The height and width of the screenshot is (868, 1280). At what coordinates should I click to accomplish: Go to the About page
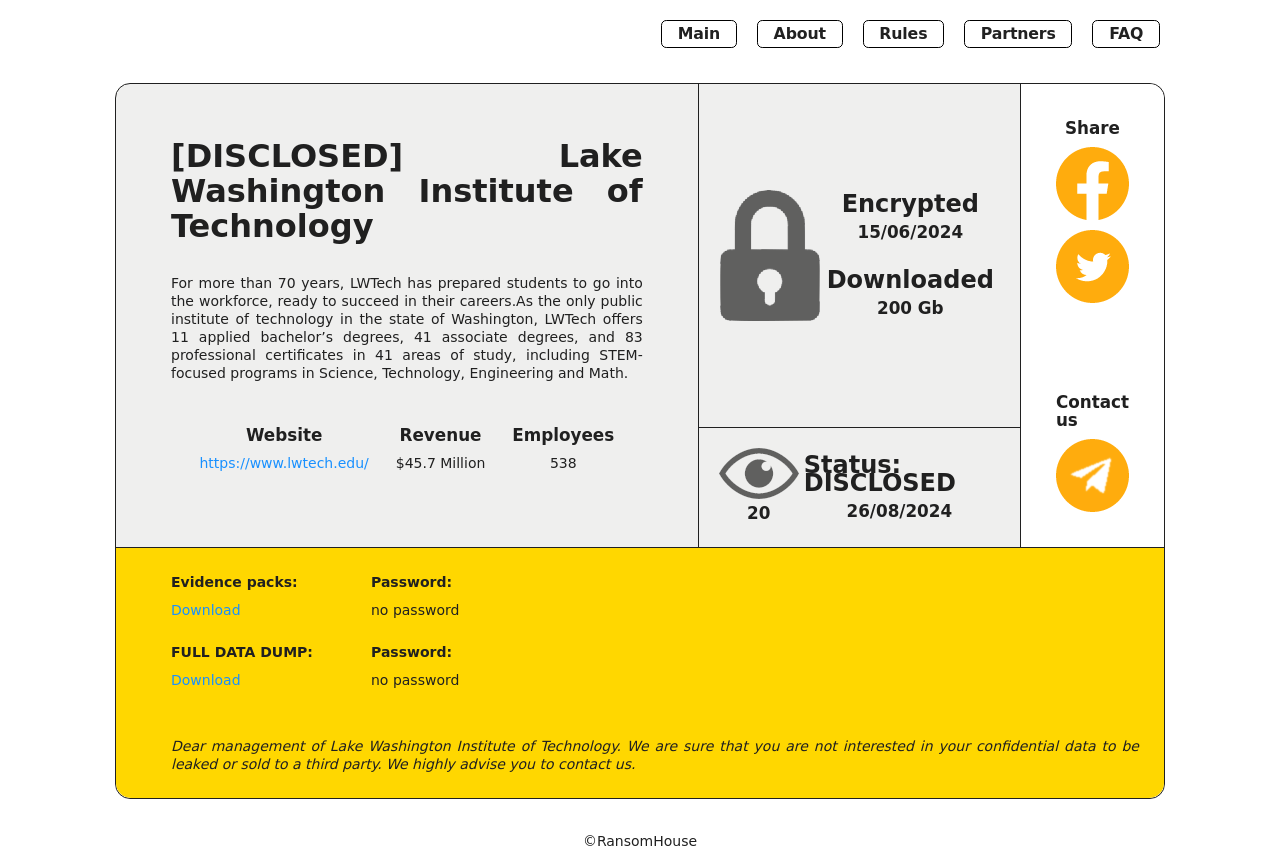pyautogui.click(x=800, y=34)
